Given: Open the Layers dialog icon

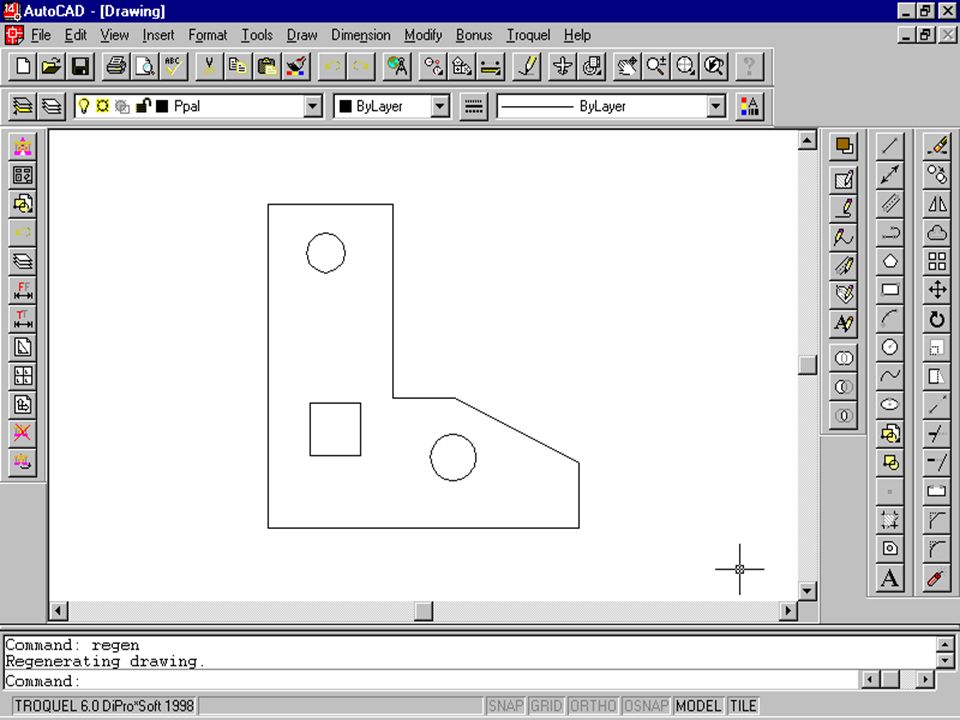Looking at the screenshot, I should coord(52,107).
